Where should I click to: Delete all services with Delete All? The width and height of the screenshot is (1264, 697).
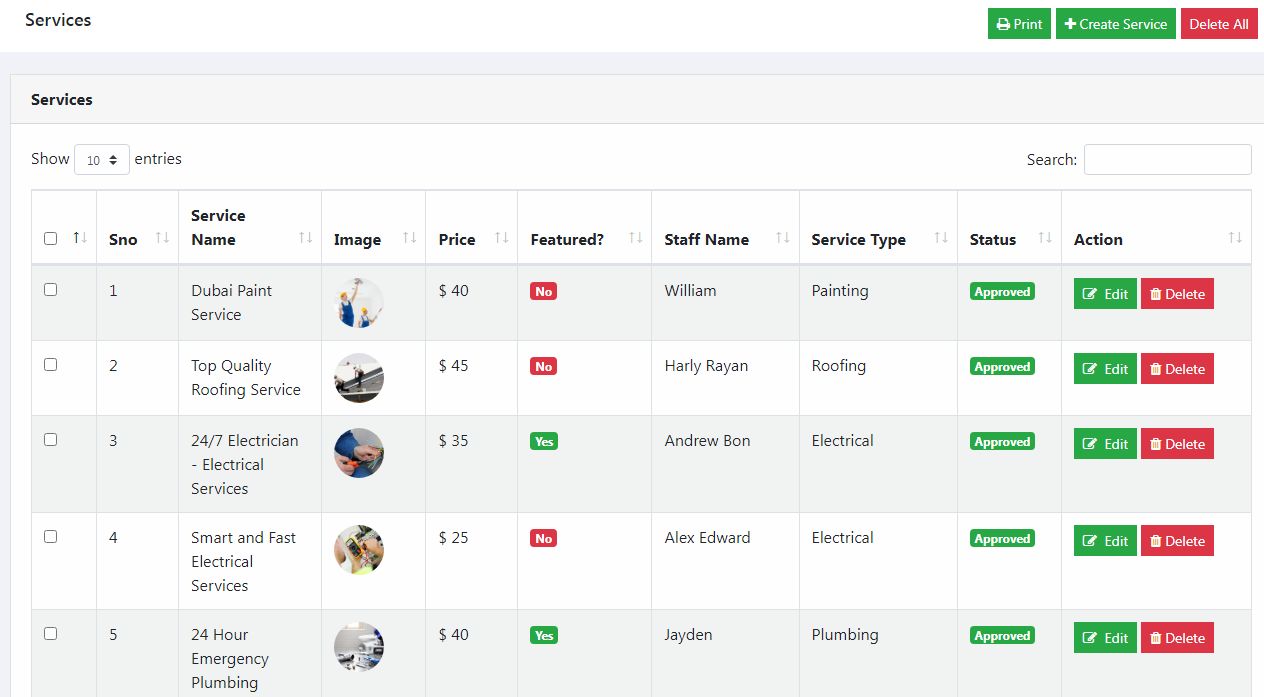point(1219,24)
